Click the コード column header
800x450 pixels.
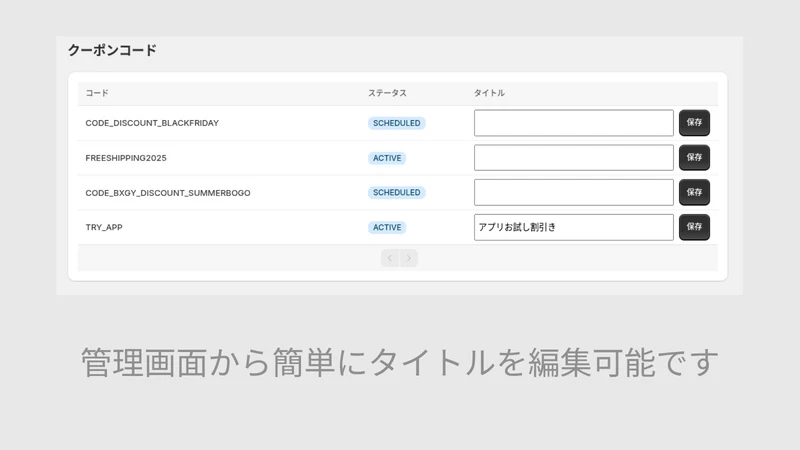coord(97,93)
